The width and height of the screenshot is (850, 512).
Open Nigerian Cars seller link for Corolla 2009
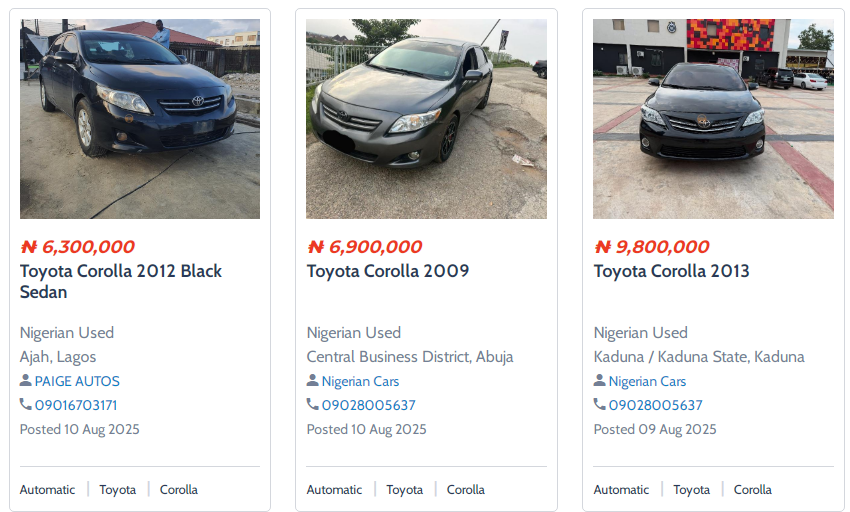click(360, 381)
